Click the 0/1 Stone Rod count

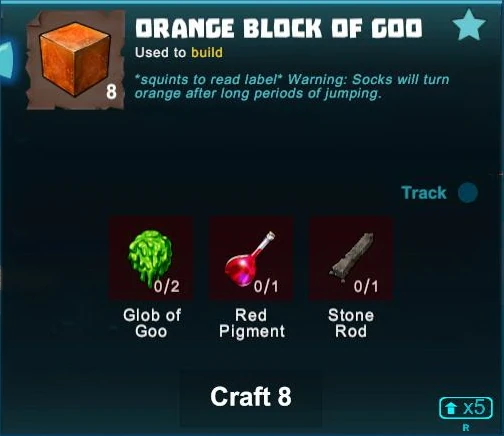(x=366, y=287)
